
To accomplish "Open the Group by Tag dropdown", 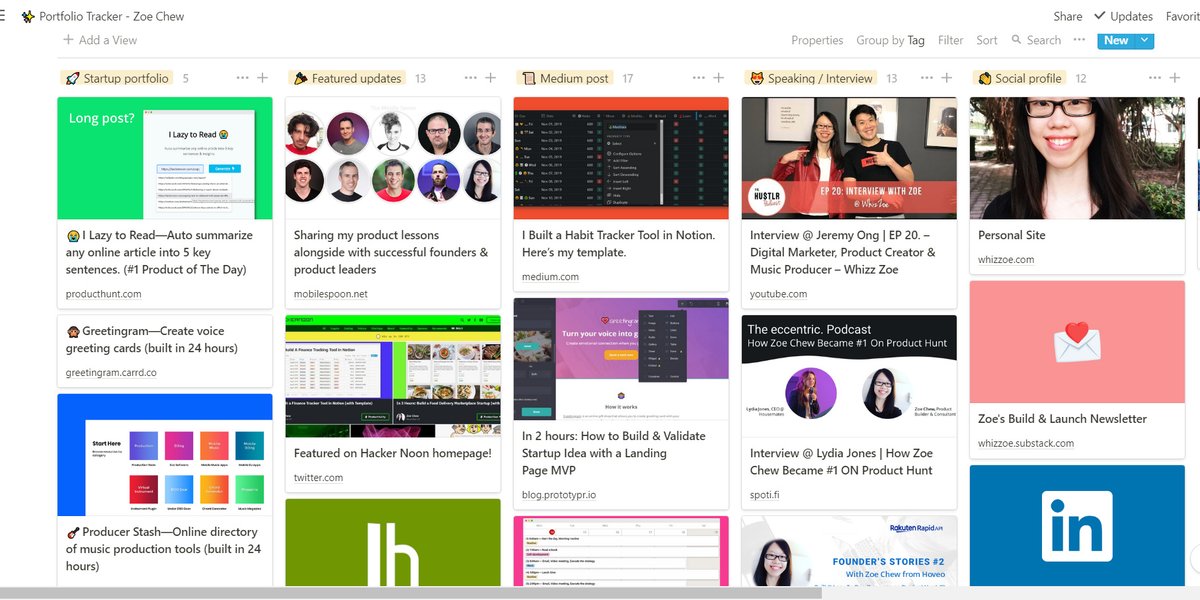I will [x=890, y=40].
